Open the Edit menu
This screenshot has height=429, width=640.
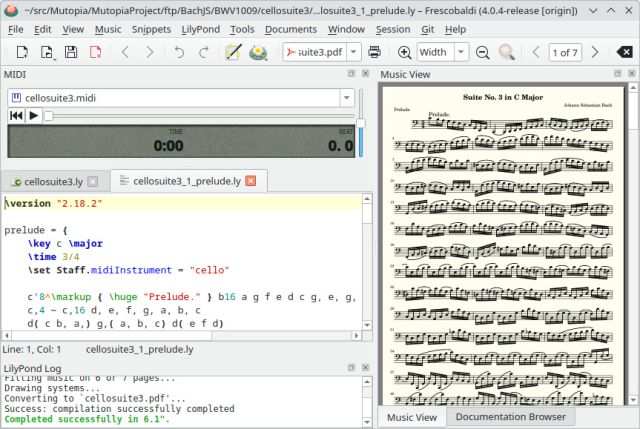pos(42,29)
